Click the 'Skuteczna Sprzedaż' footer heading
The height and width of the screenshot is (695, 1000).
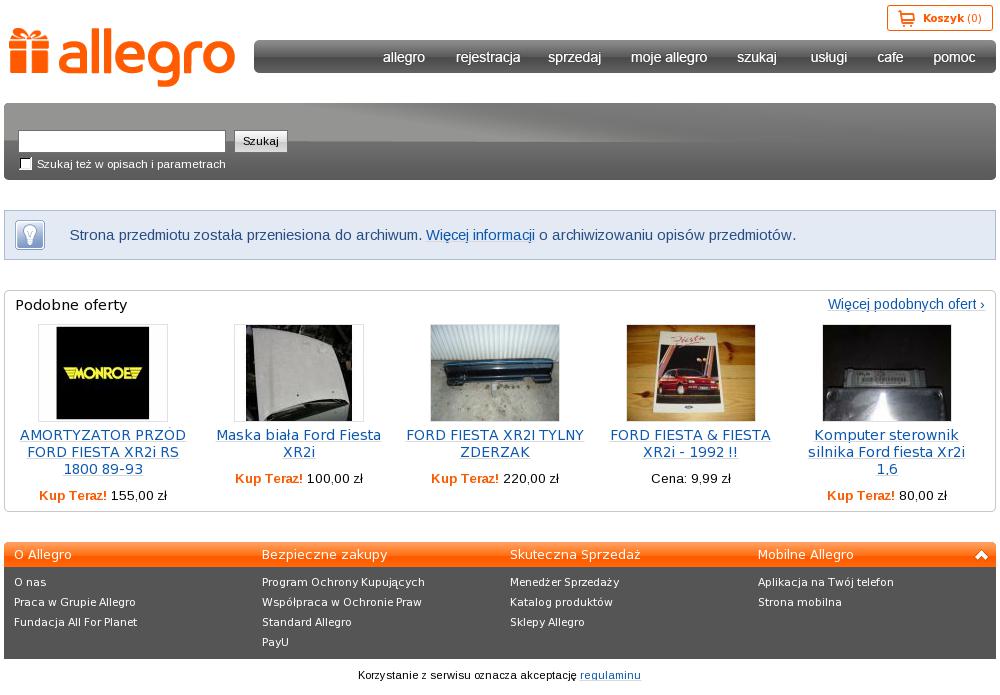point(575,555)
